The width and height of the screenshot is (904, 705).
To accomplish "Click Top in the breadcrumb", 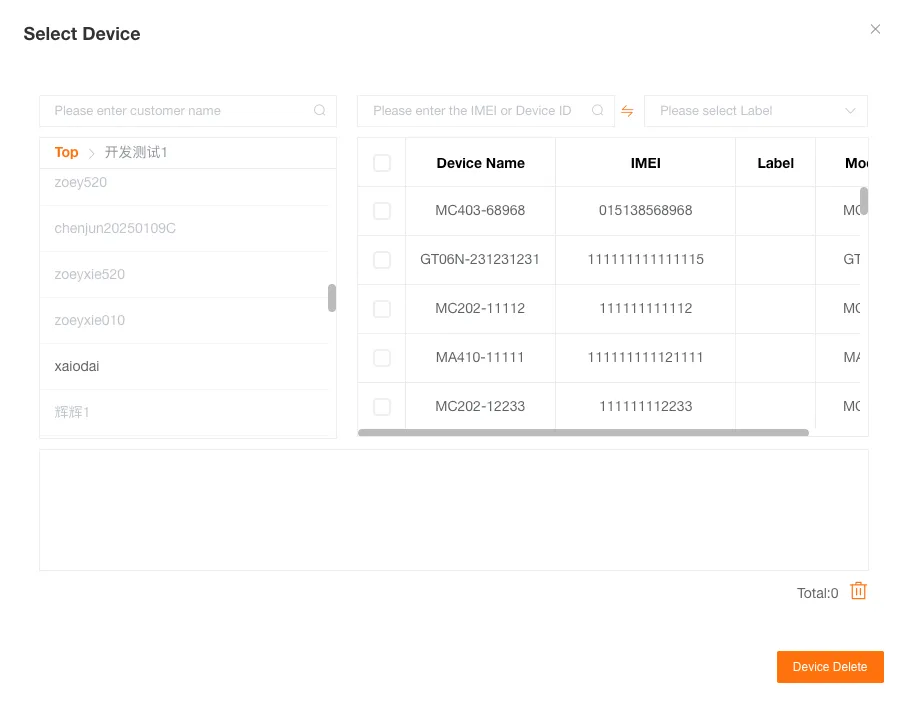I will tap(66, 152).
